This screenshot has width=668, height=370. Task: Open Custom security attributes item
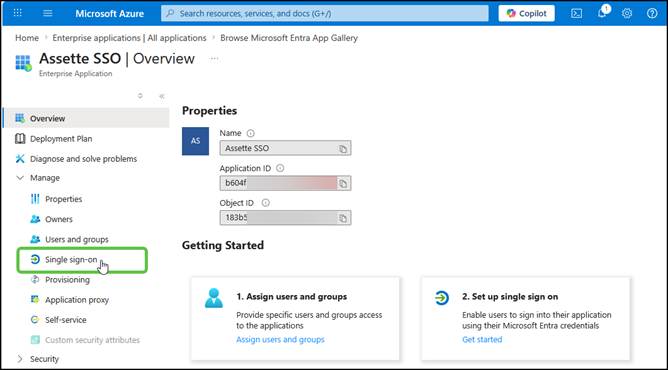pos(92,340)
